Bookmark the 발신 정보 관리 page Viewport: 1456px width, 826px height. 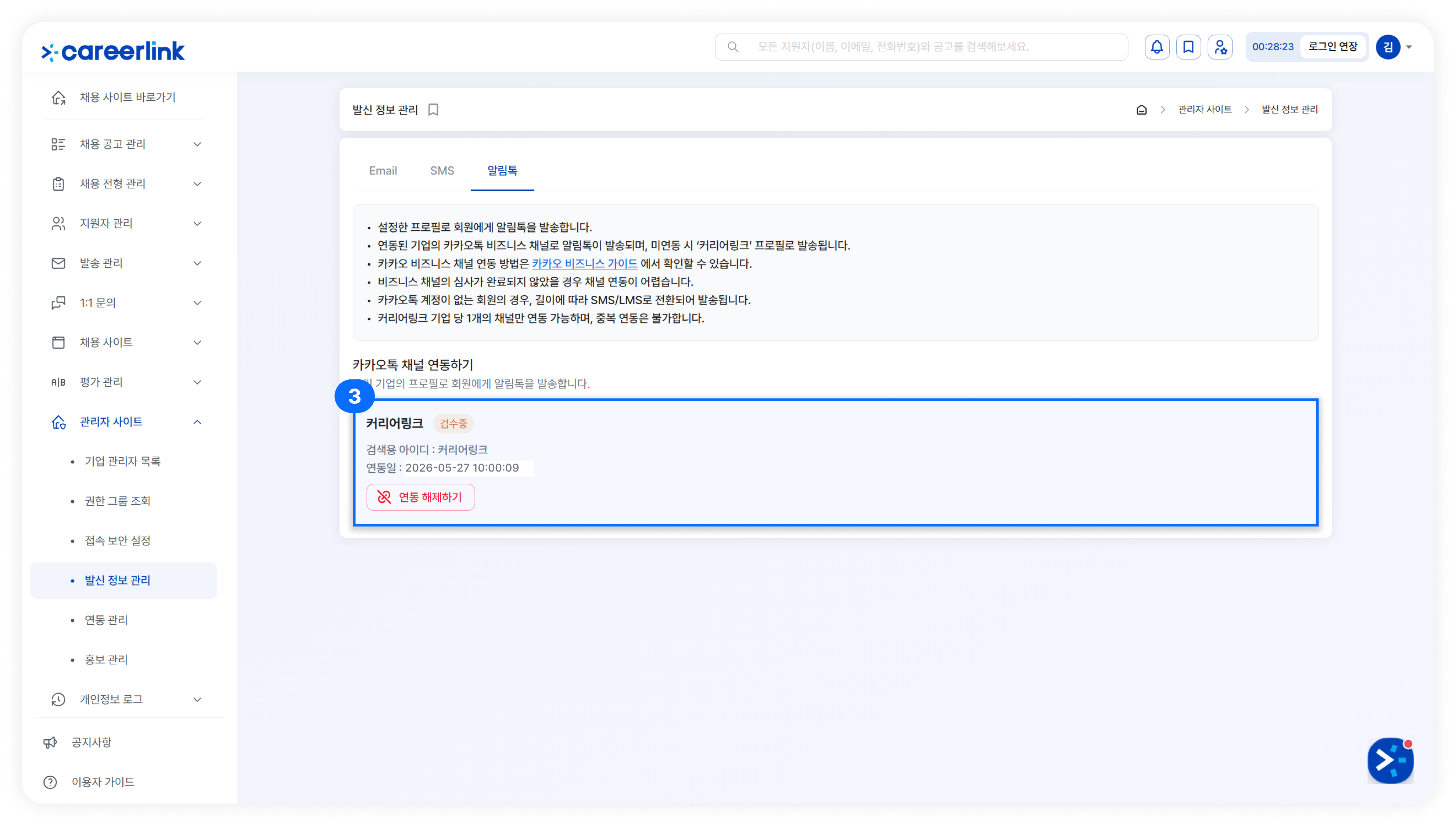click(433, 109)
